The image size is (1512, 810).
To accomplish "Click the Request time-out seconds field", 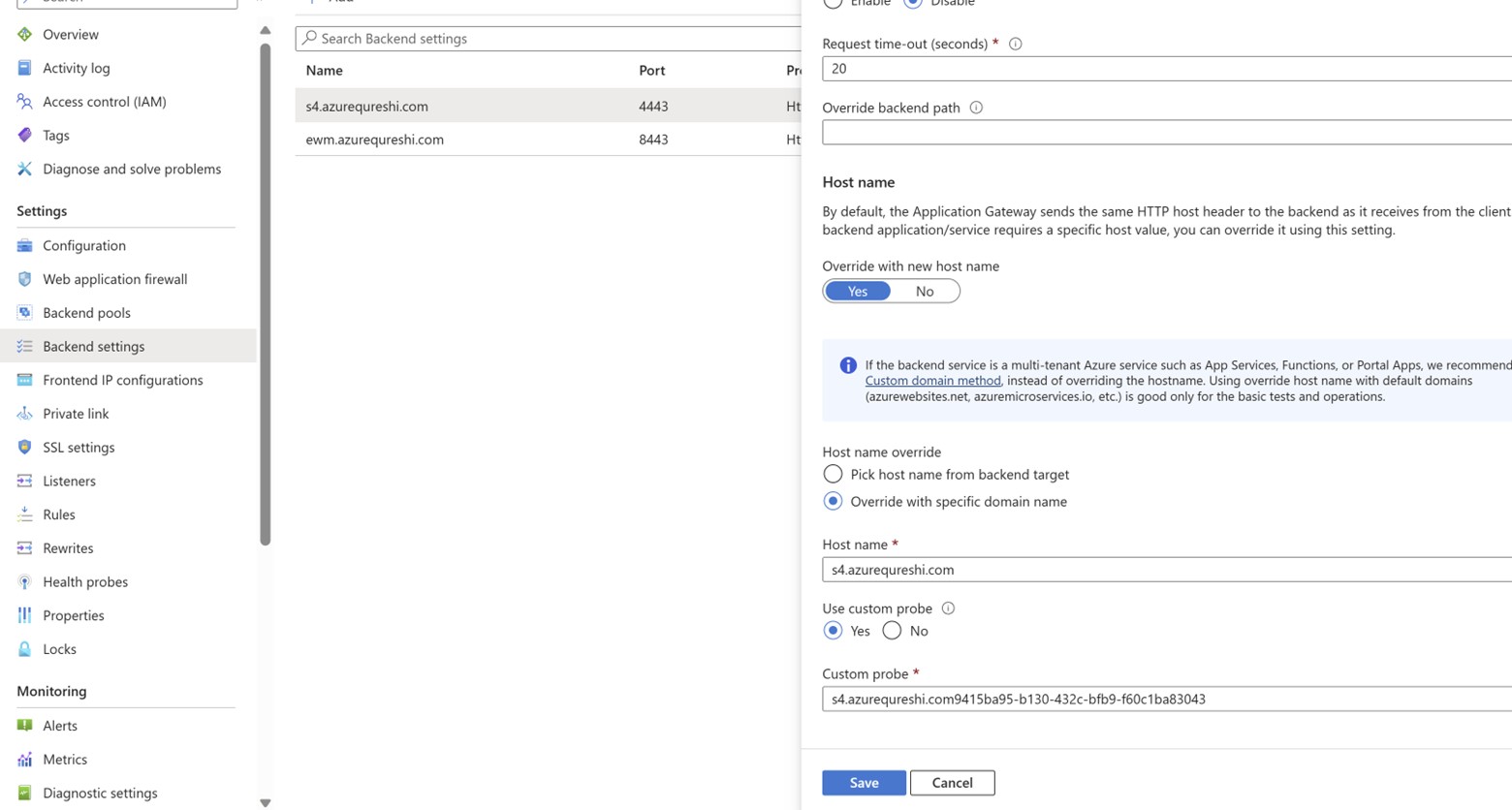I will click(x=1167, y=69).
